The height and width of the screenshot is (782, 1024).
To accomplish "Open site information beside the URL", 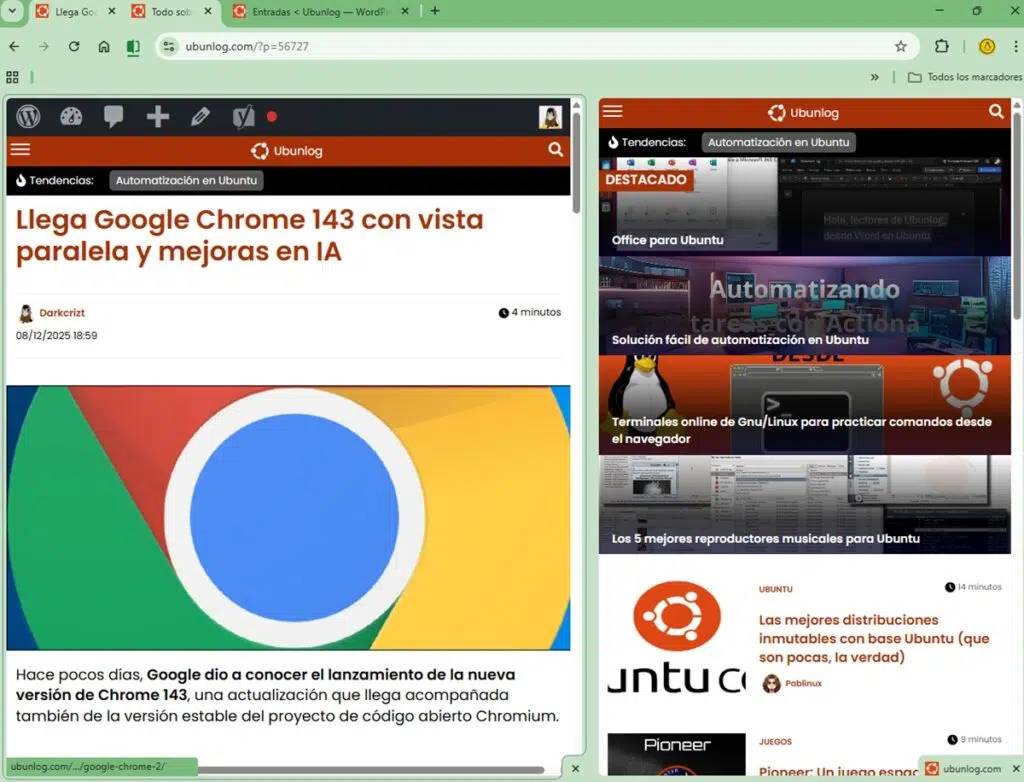I will pyautogui.click(x=169, y=46).
